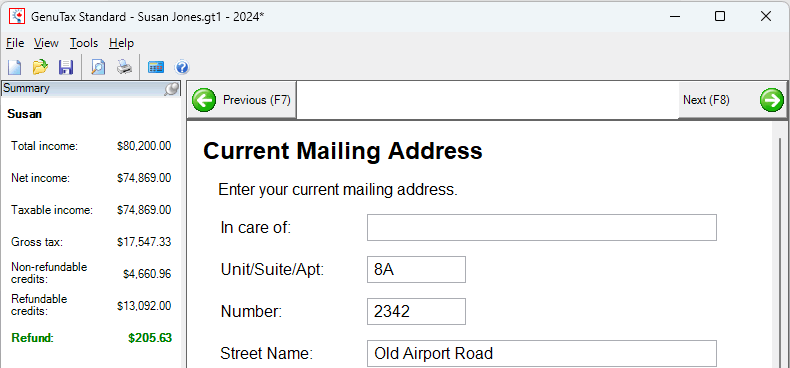
Task: Open a tax return with folder icon
Action: point(40,67)
